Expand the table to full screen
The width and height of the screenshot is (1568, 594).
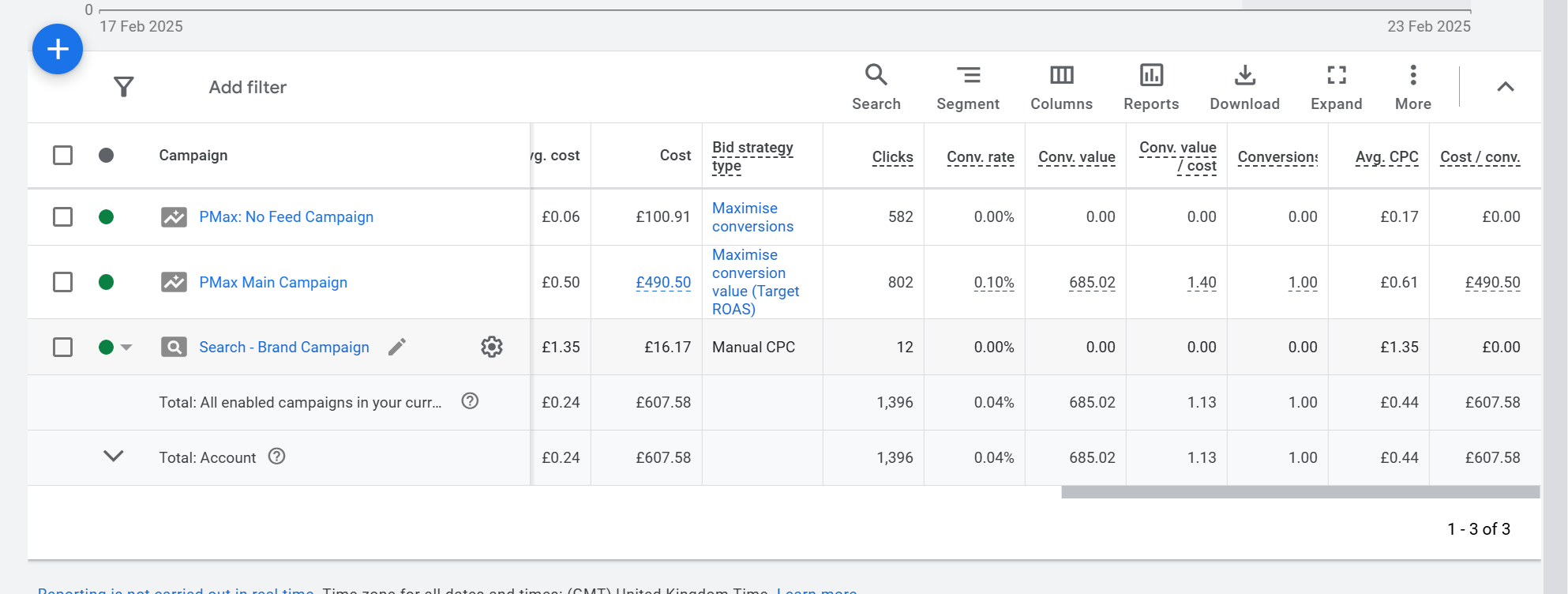(x=1336, y=86)
